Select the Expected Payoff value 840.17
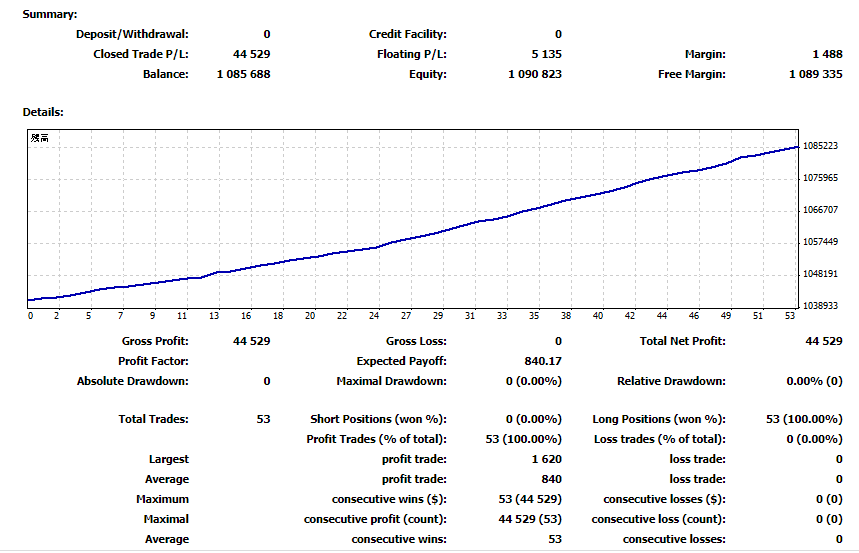This screenshot has width=859, height=553. tap(544, 361)
